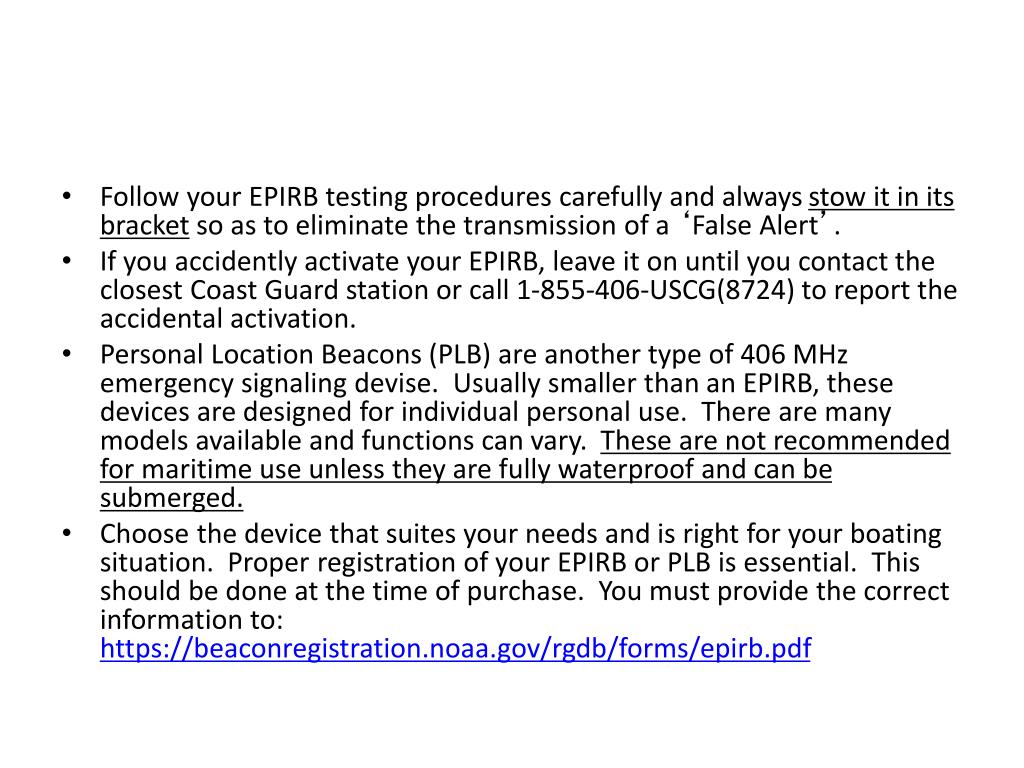Click the underlined word 'submerged.'

click(171, 498)
